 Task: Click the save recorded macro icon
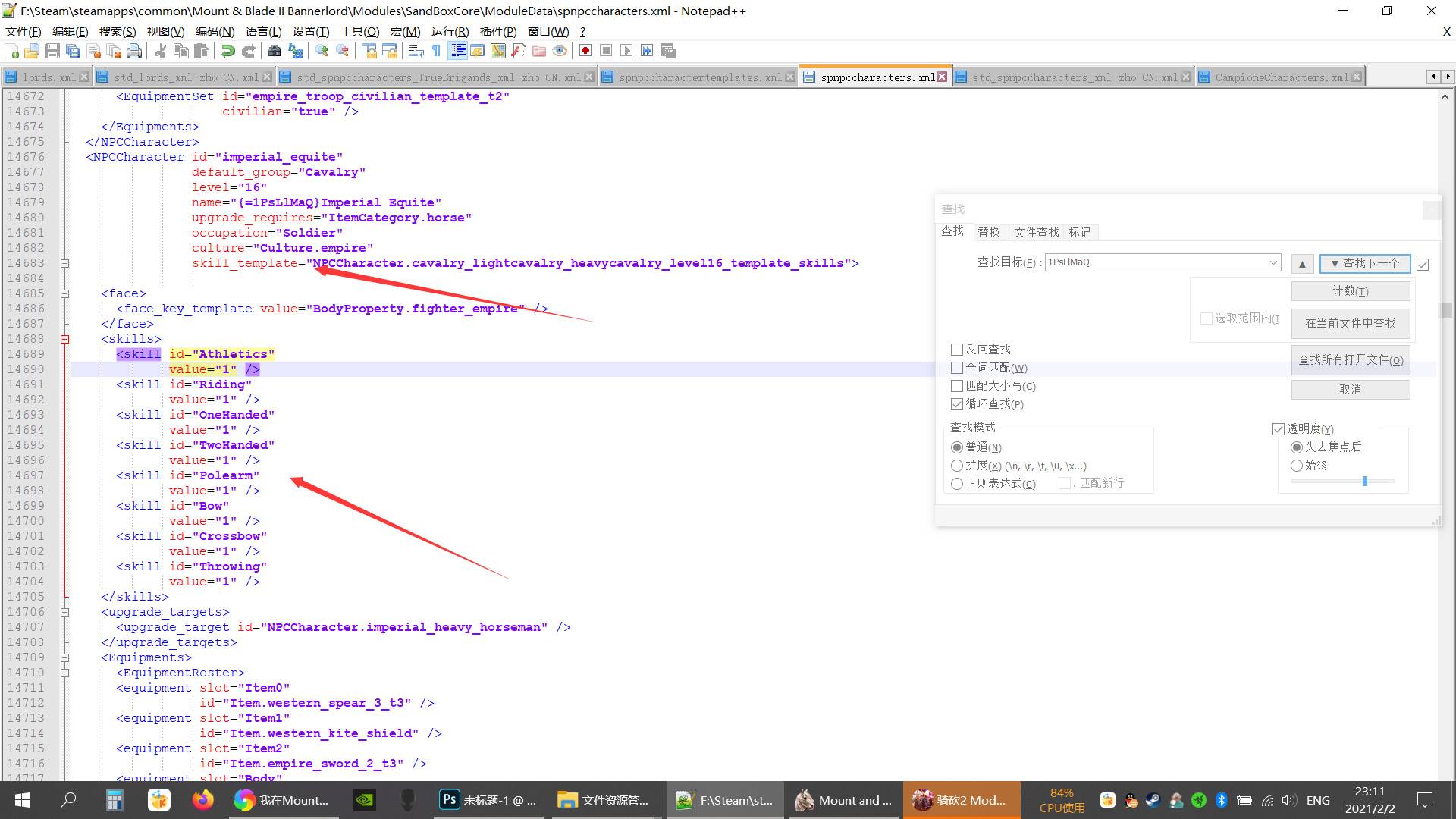pyautogui.click(x=667, y=51)
